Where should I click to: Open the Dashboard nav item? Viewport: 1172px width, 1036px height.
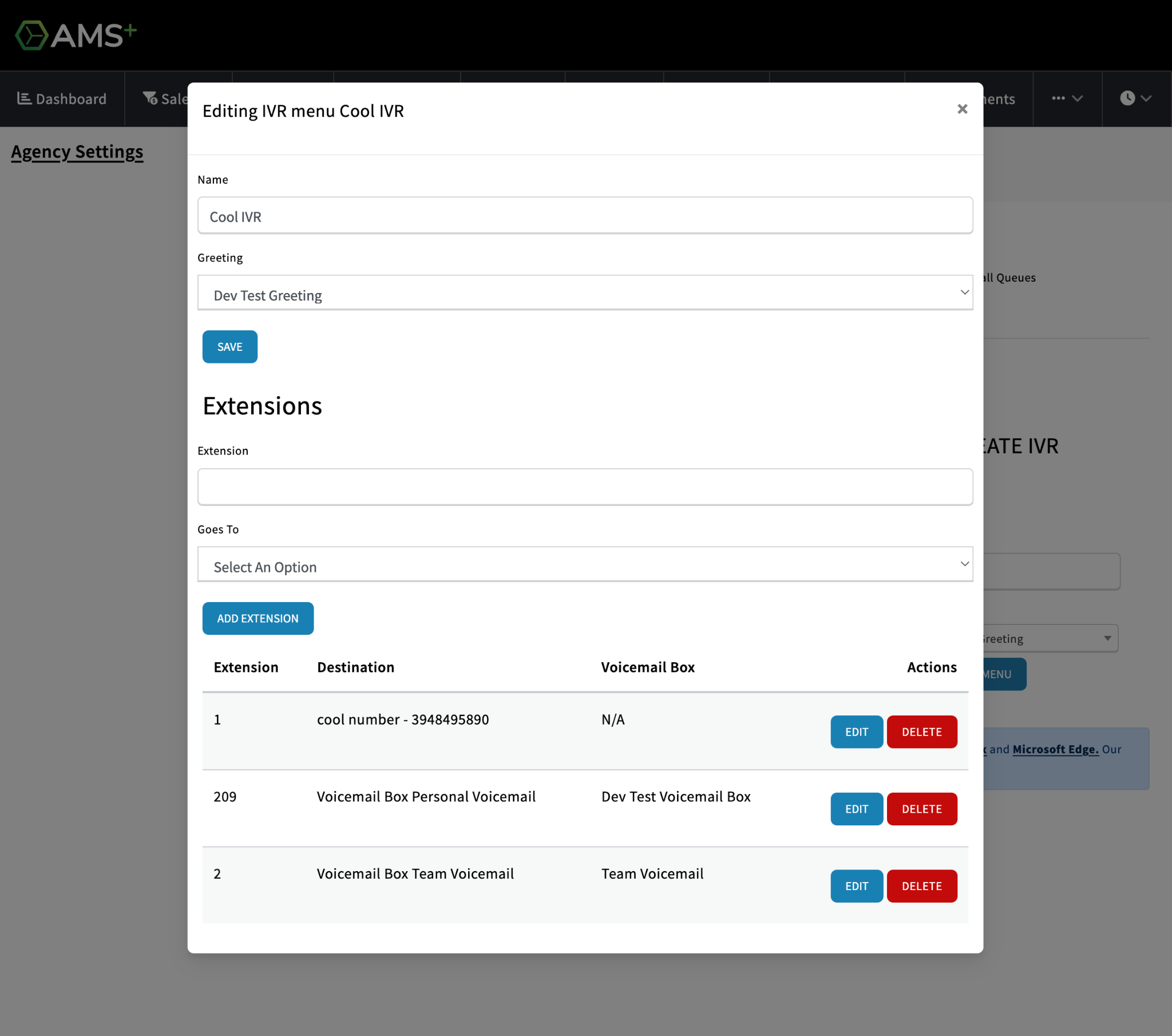[62, 98]
